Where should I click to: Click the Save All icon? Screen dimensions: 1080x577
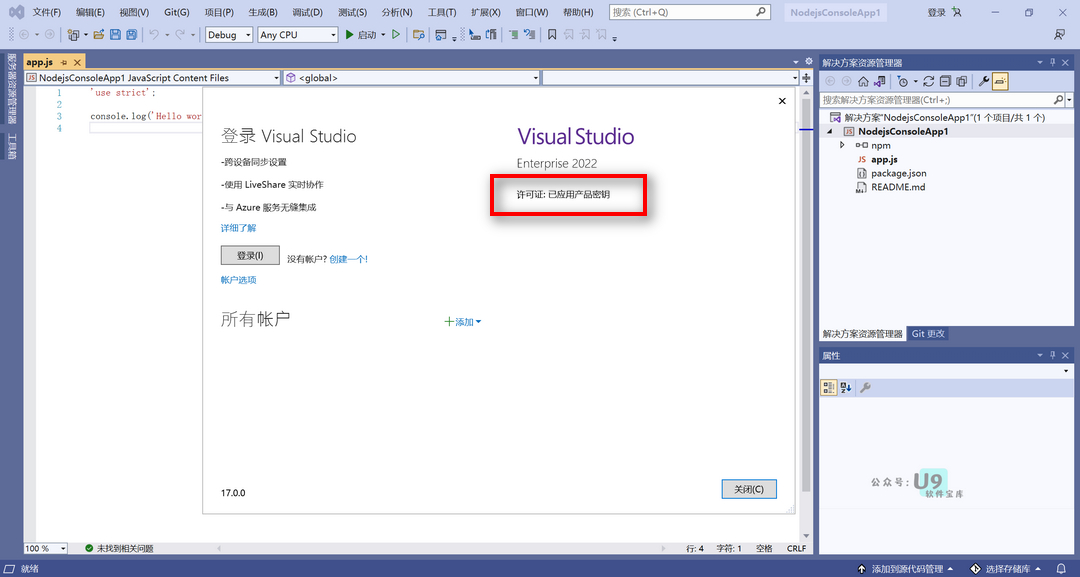point(132,34)
